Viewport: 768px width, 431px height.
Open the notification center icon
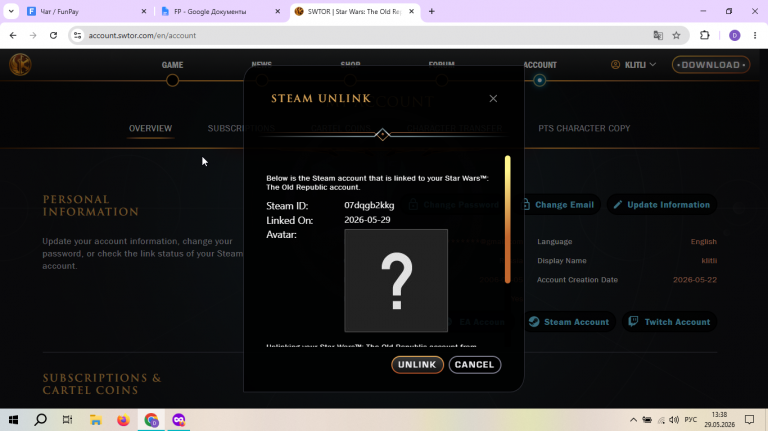coord(749,420)
